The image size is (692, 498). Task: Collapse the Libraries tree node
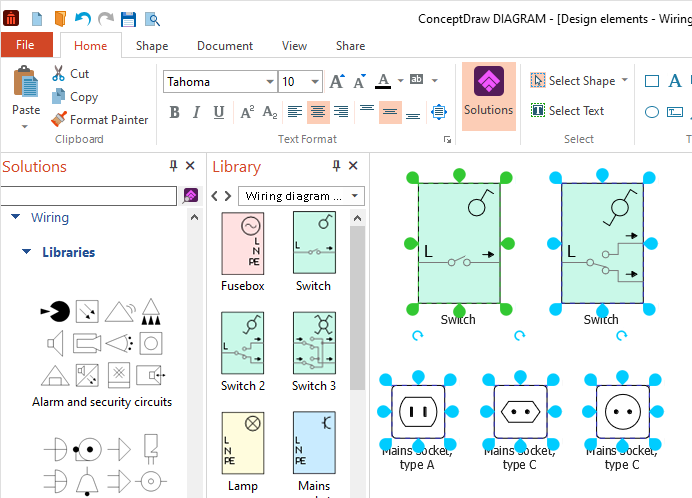26,252
